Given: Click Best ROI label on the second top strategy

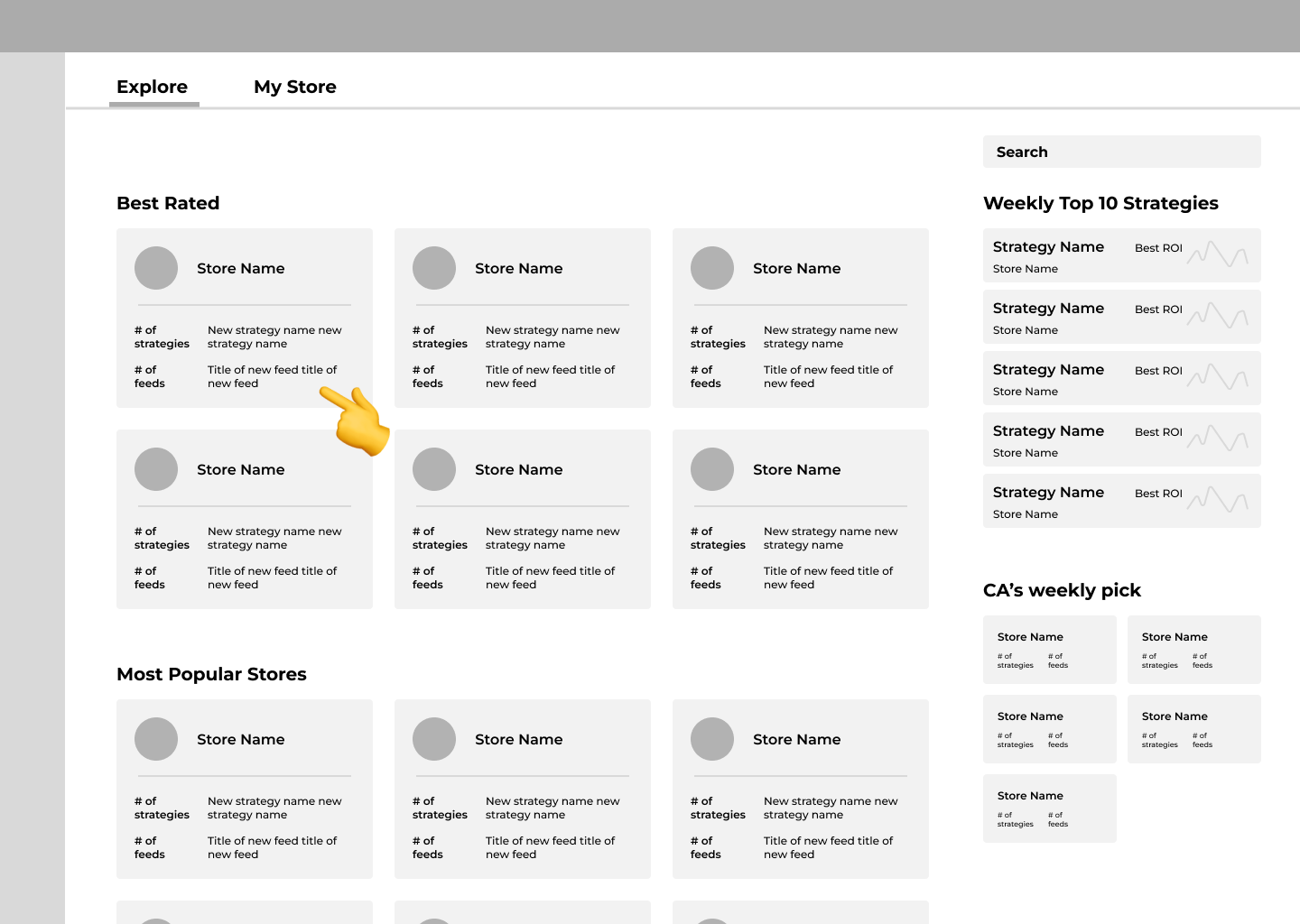Looking at the screenshot, I should pos(1158,310).
